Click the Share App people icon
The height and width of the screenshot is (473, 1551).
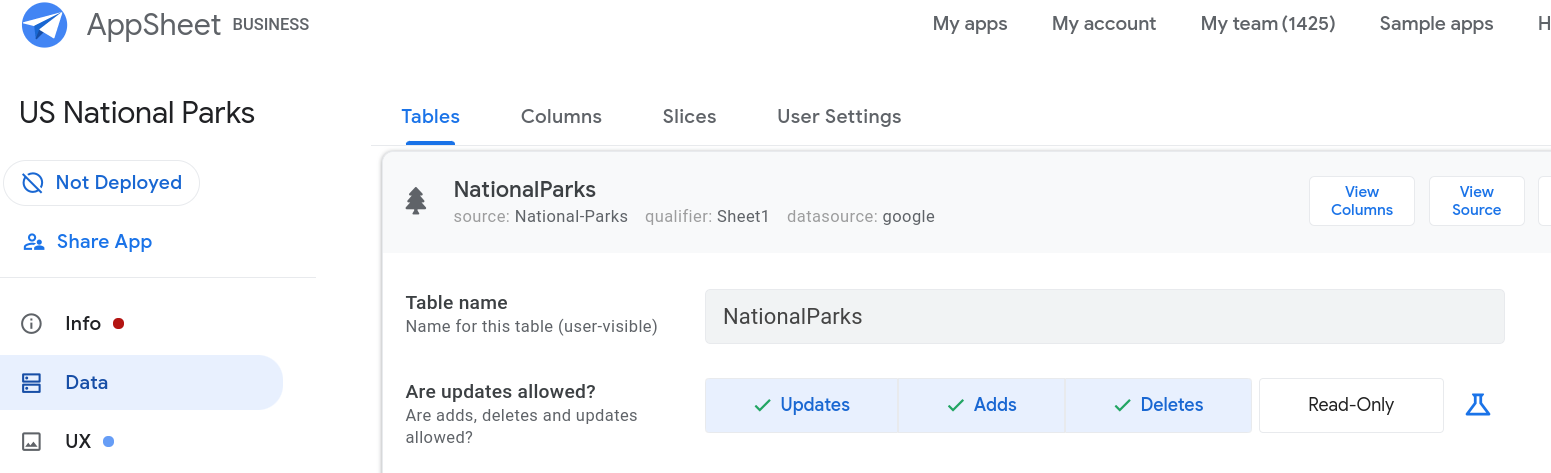tap(34, 242)
